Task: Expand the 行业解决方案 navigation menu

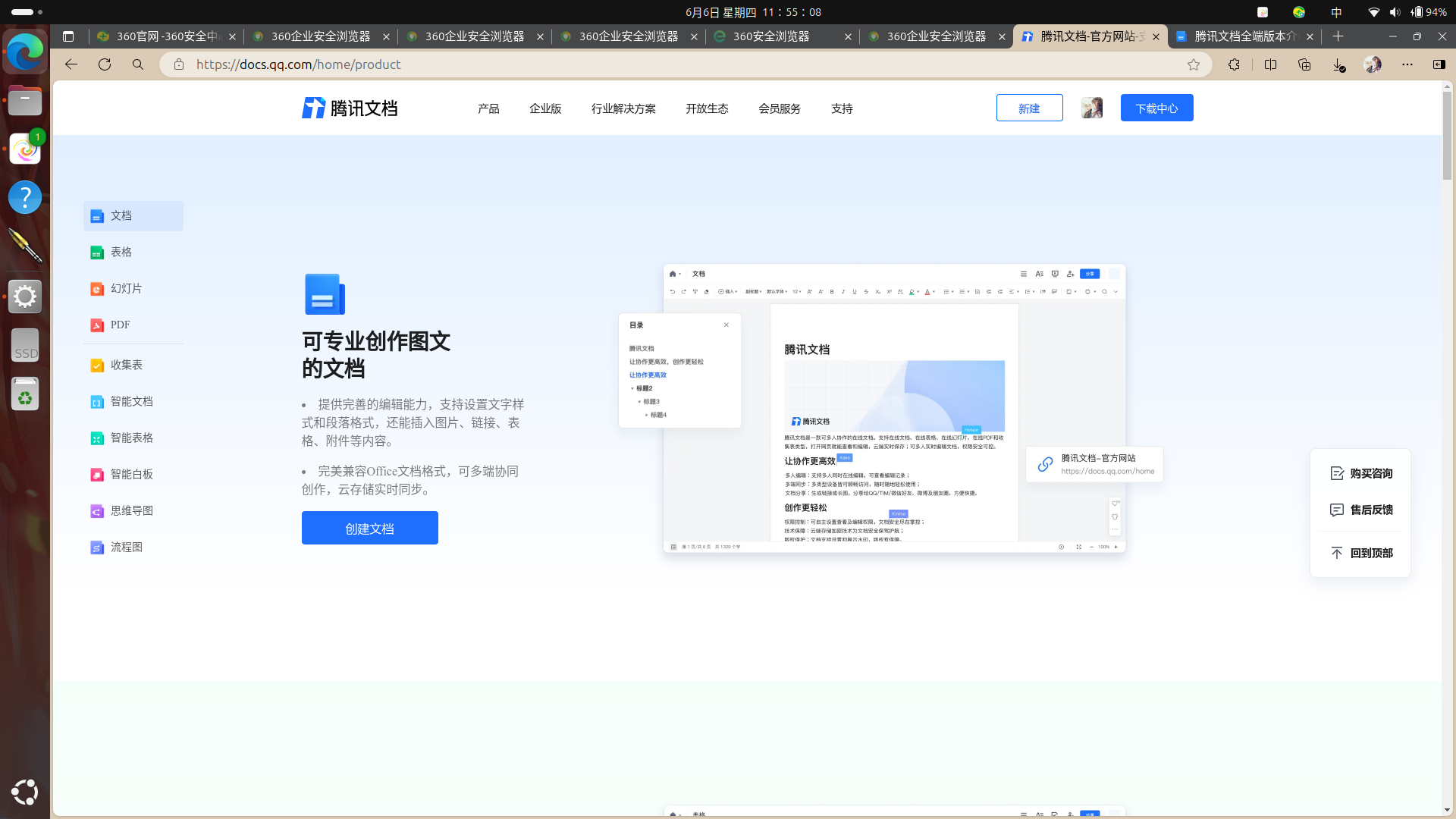Action: 623,108
